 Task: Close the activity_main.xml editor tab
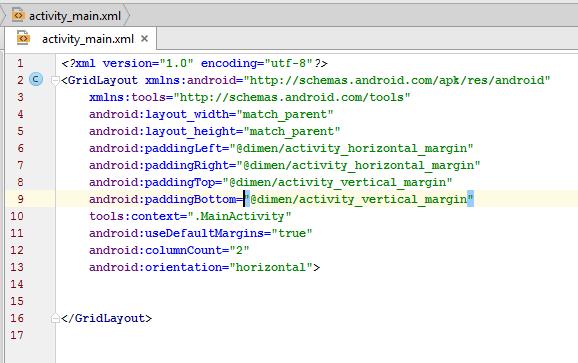pyautogui.click(x=144, y=38)
